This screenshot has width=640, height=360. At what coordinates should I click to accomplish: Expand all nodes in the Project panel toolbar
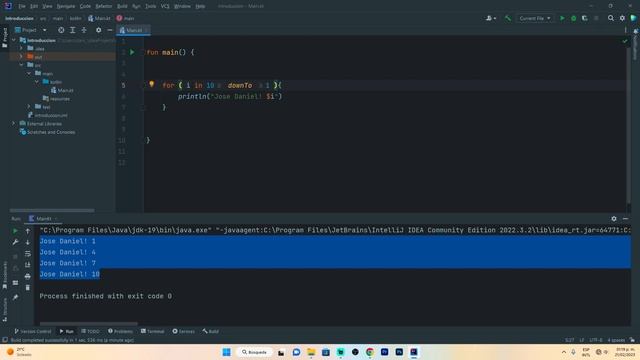tap(72, 30)
